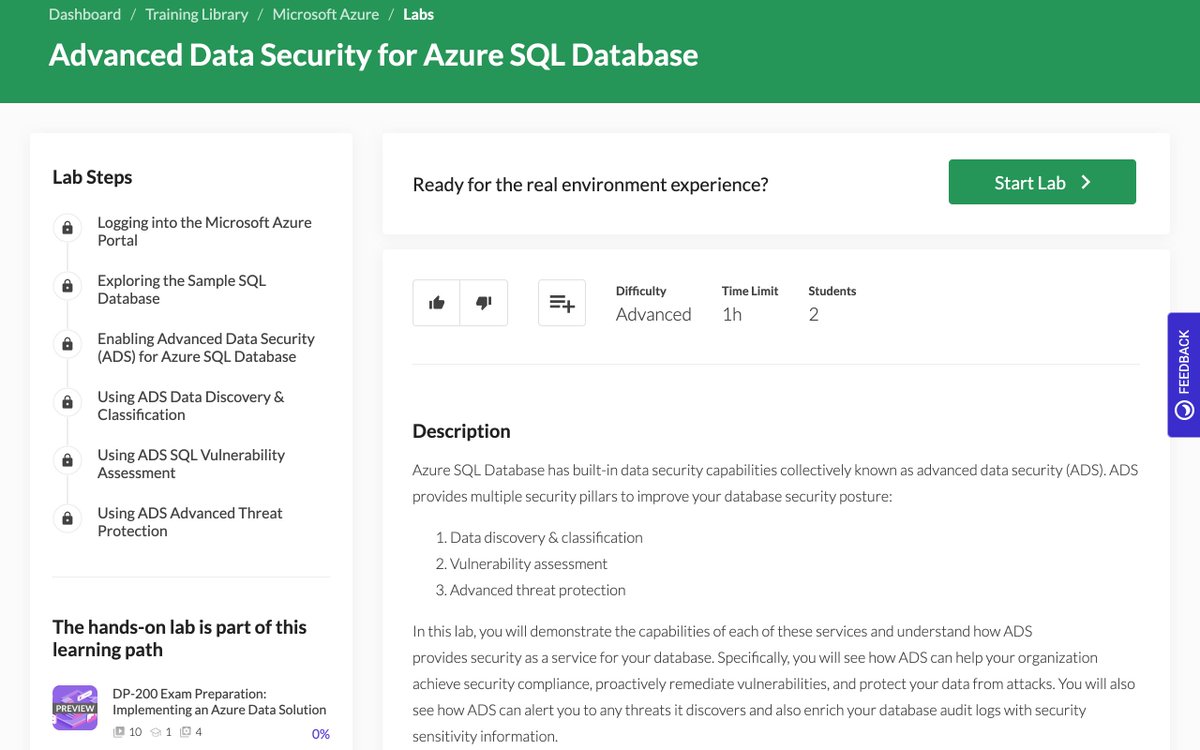This screenshot has width=1200, height=750.
Task: Click lock icon beside Enabling Advanced Data Security
Action: pos(67,344)
